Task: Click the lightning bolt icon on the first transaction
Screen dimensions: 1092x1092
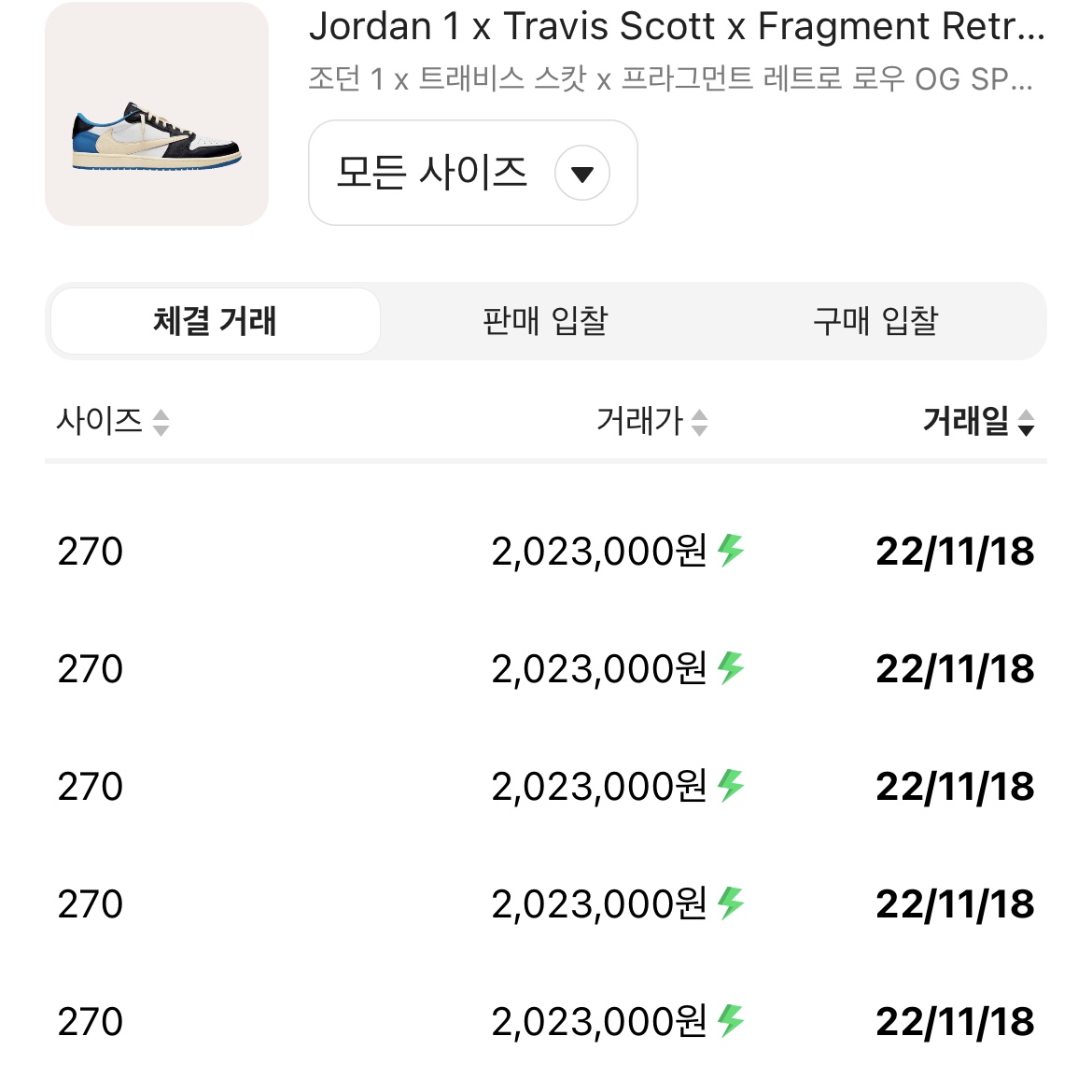Action: pyautogui.click(x=732, y=551)
